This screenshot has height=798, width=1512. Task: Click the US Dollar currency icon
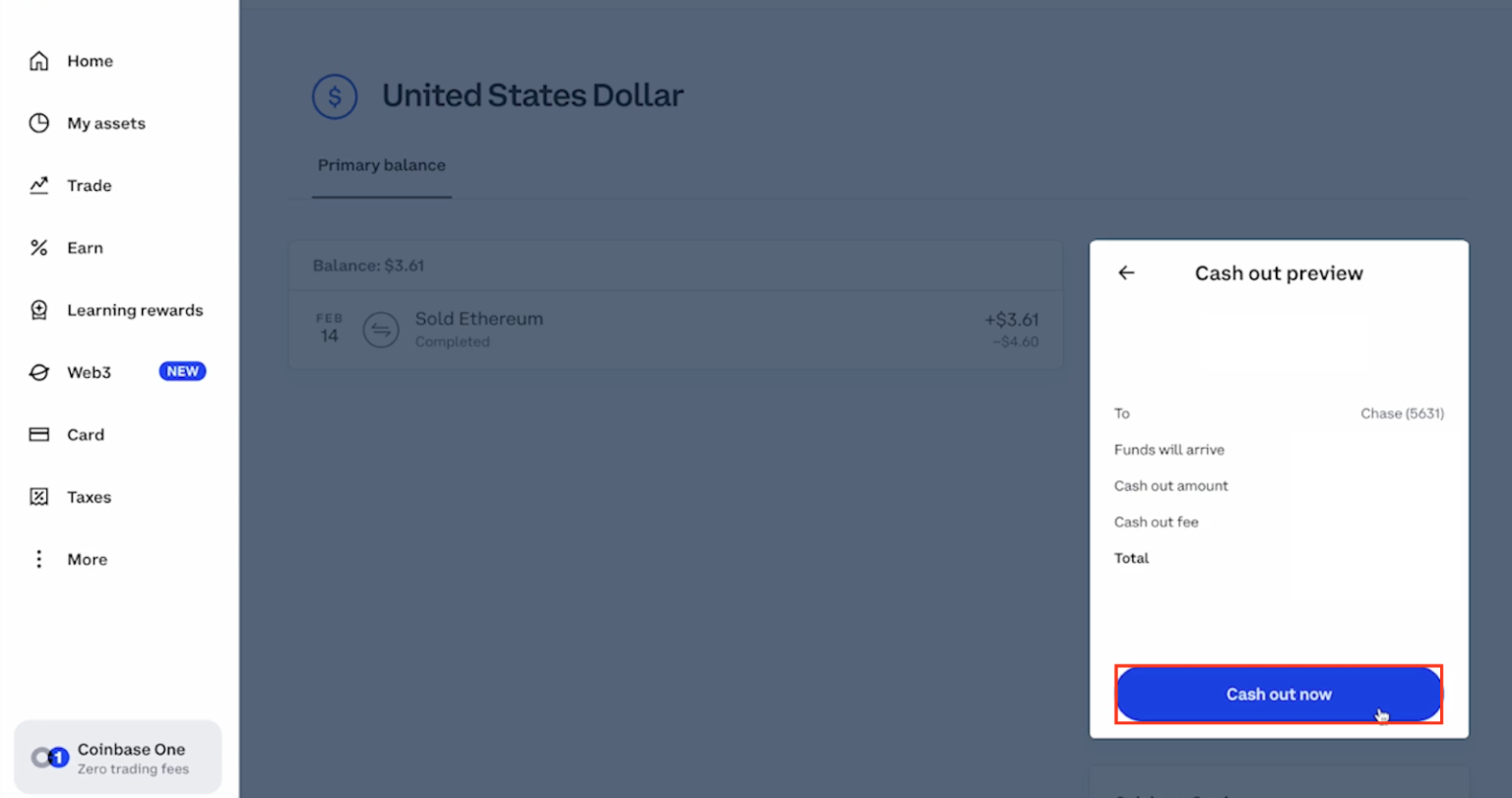pyautogui.click(x=335, y=95)
